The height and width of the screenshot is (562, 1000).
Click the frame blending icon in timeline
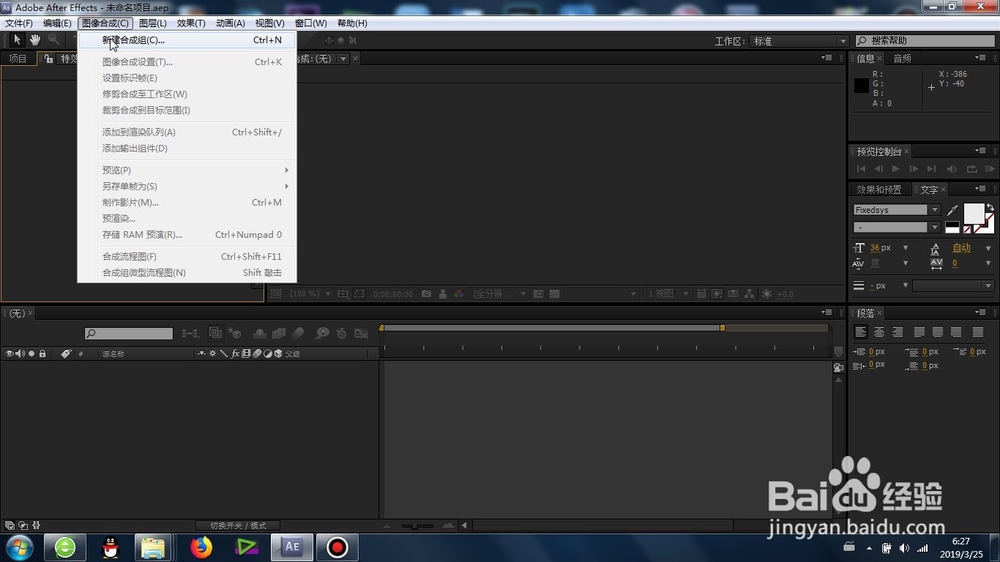coord(279,333)
